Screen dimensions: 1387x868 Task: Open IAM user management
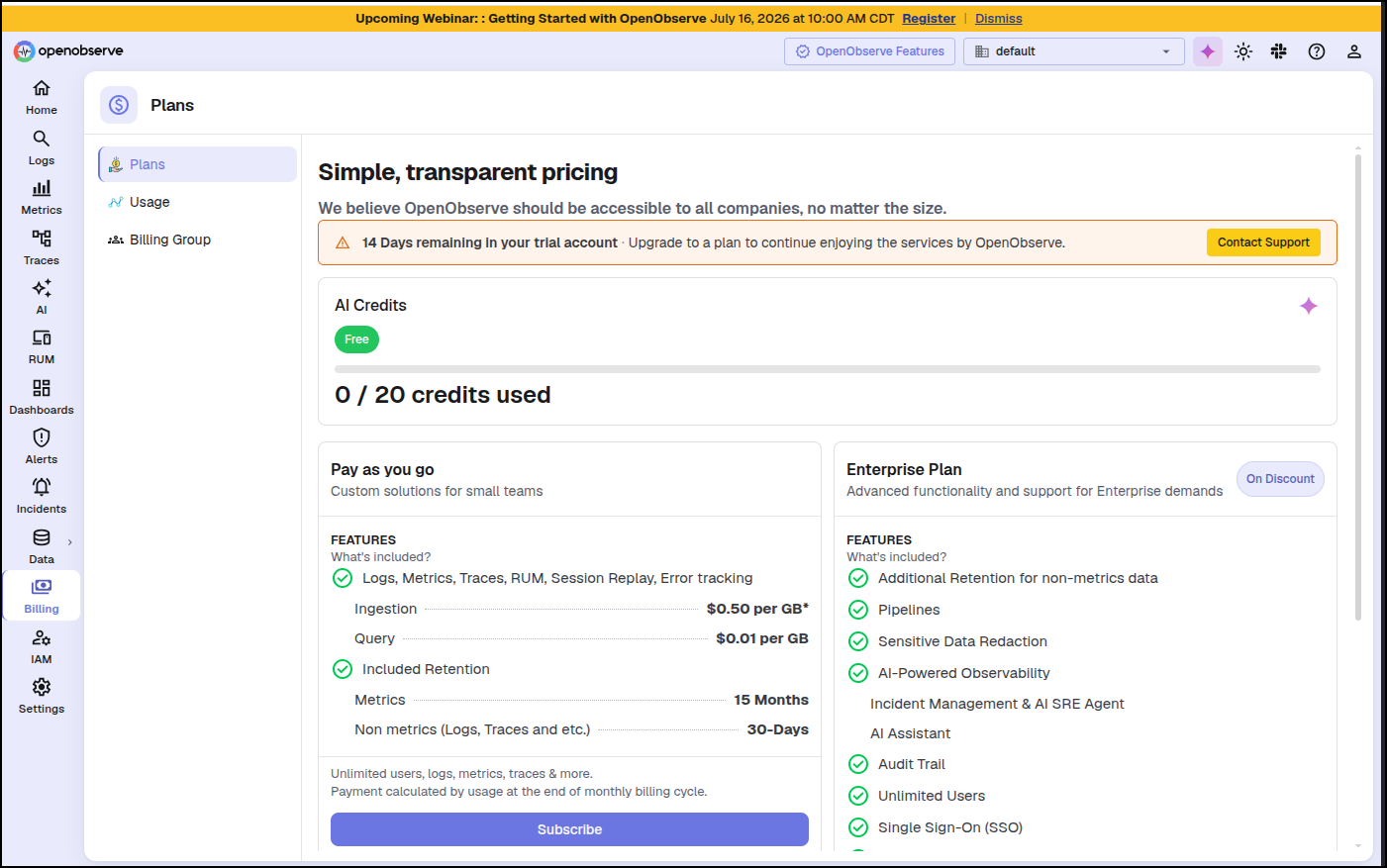point(42,646)
